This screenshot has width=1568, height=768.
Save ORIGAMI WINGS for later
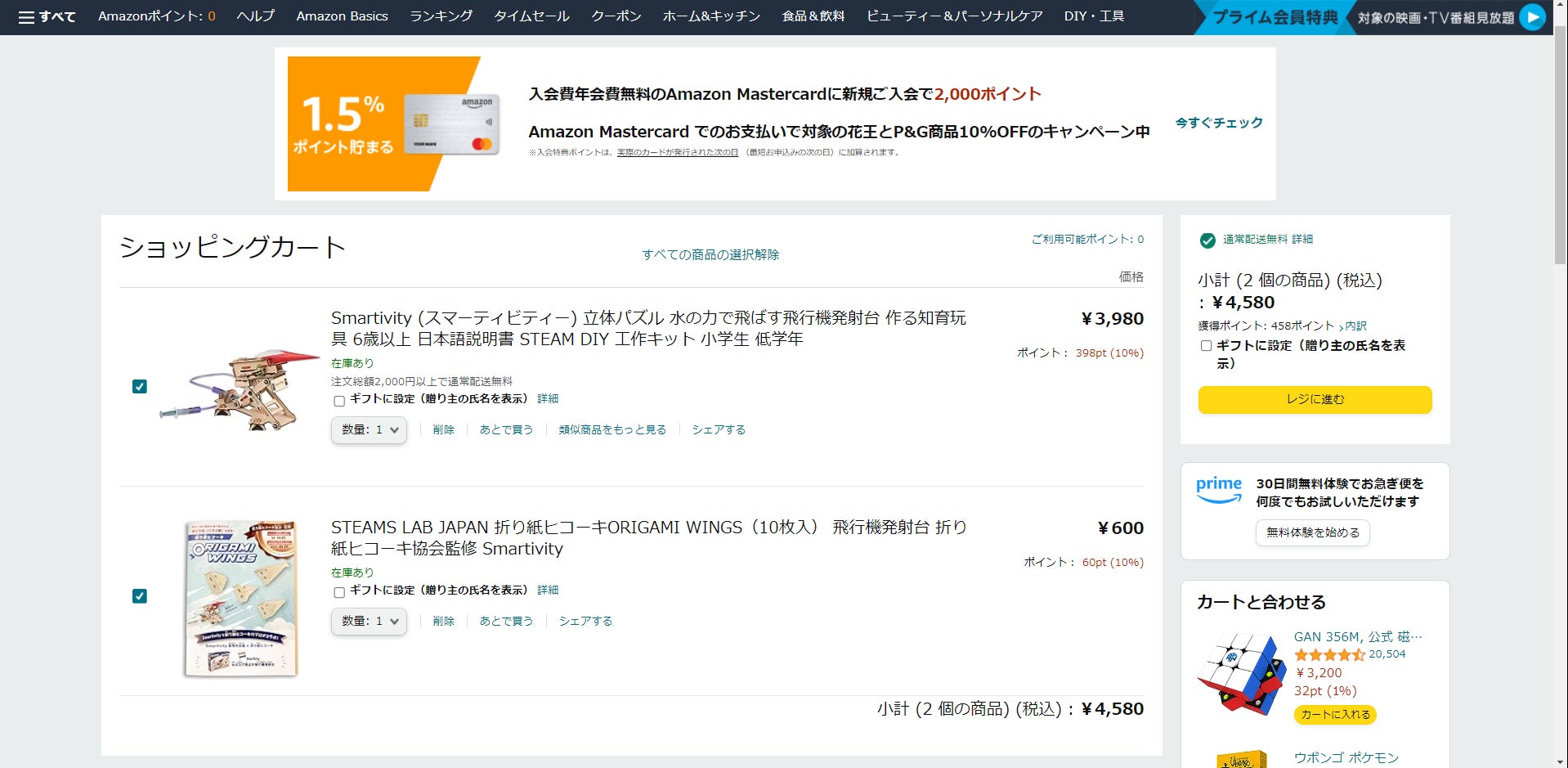coord(506,622)
